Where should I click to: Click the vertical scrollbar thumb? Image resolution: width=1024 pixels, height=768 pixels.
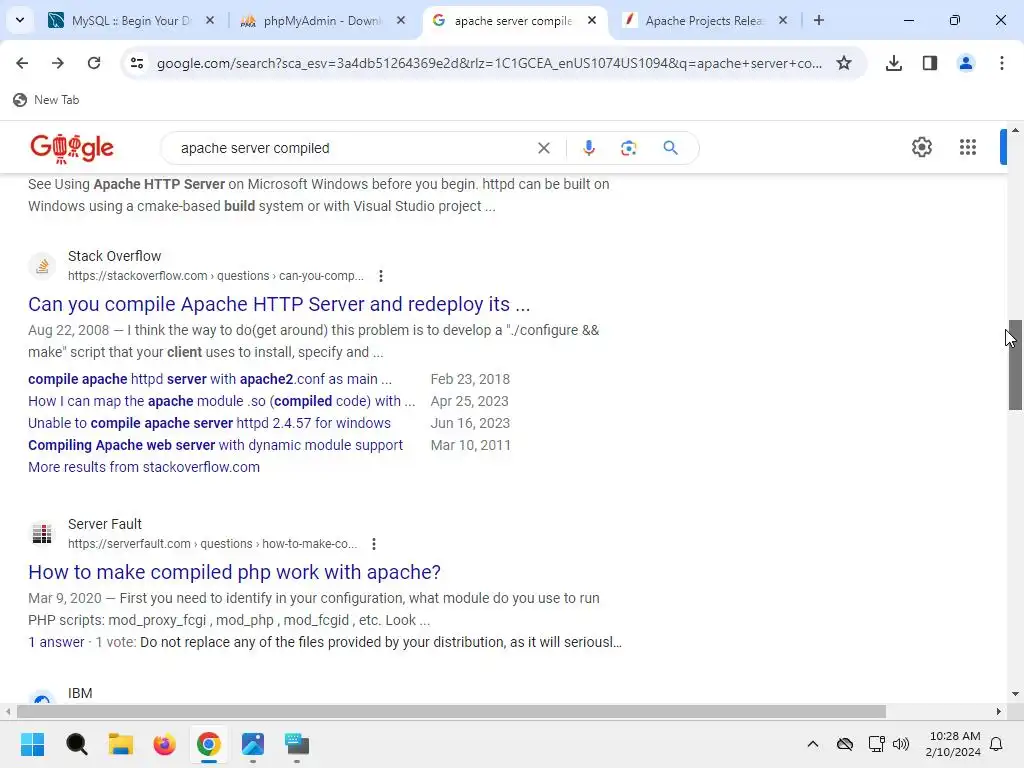(x=1015, y=365)
